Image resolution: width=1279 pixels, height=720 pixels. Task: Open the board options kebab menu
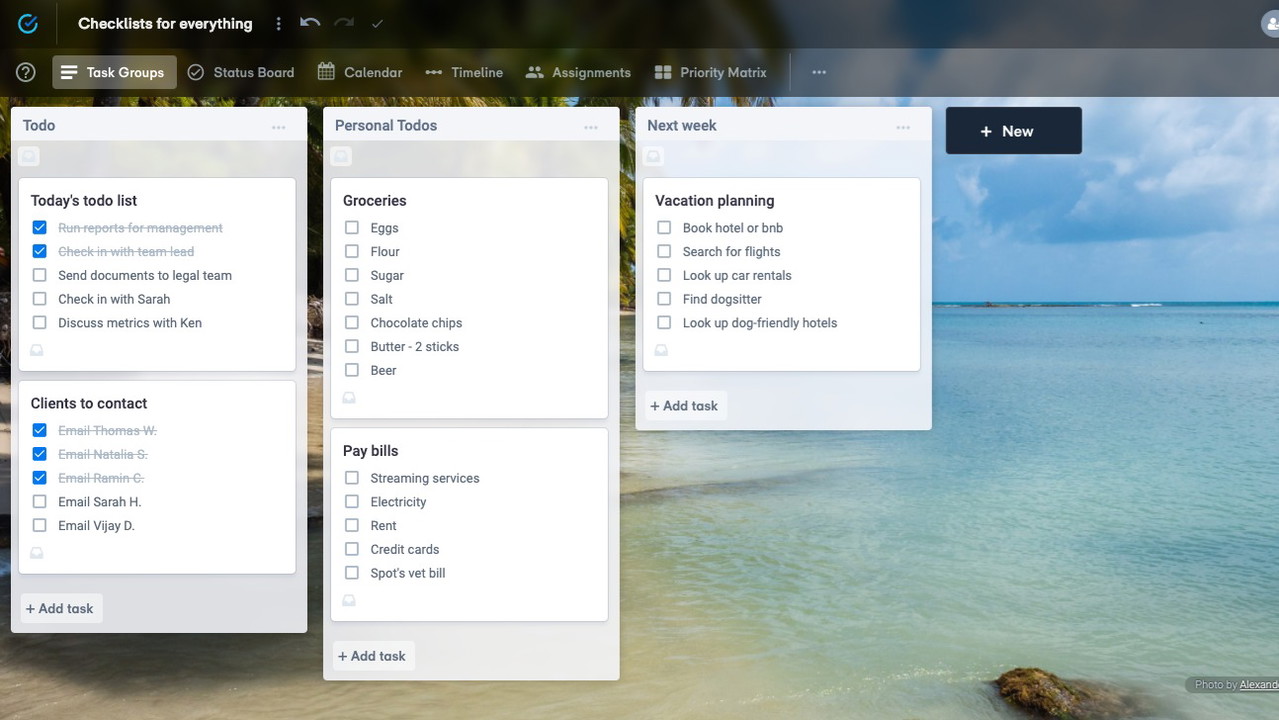coord(278,23)
